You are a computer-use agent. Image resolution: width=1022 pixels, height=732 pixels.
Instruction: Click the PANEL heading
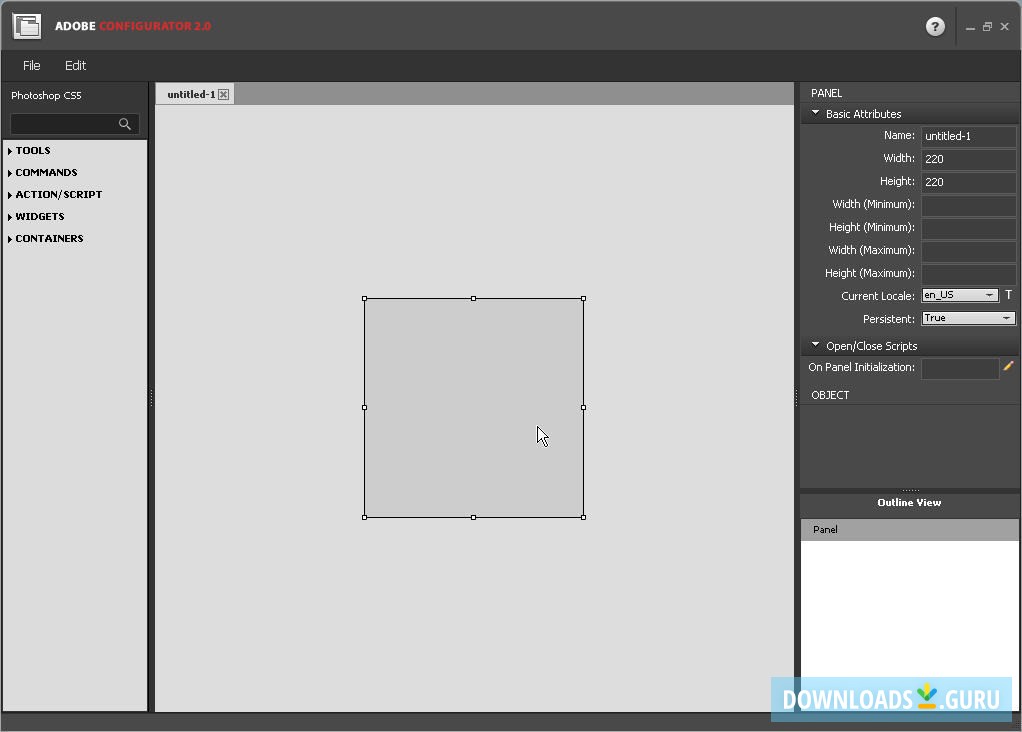pyautogui.click(x=826, y=93)
